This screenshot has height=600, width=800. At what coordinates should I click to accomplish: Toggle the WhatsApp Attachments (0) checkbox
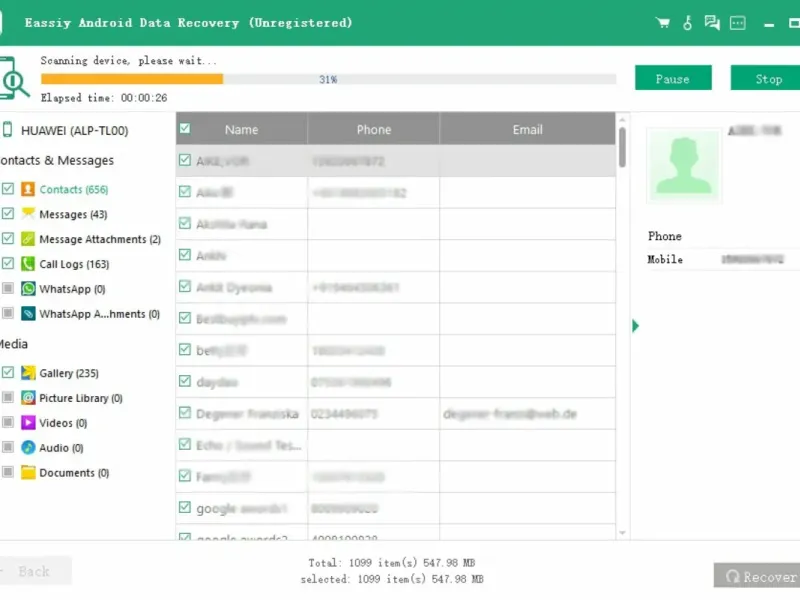(8, 313)
